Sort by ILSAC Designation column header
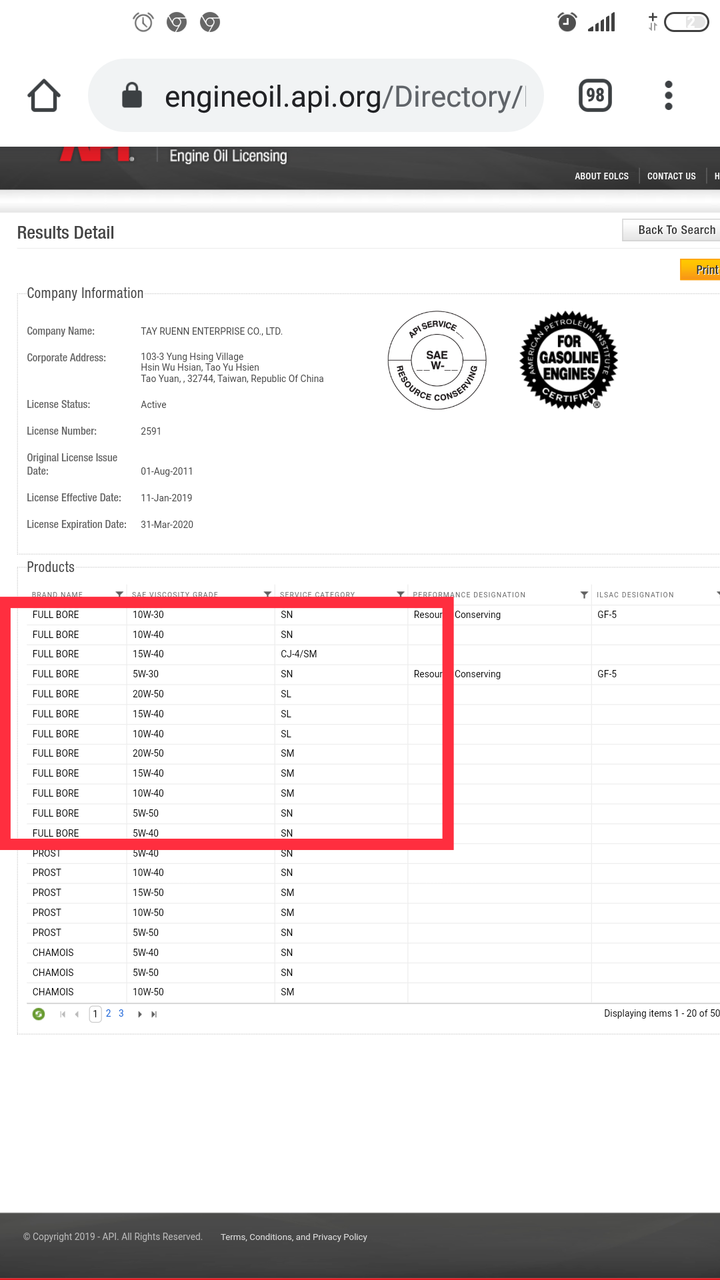The width and height of the screenshot is (720, 1280). (x=635, y=595)
